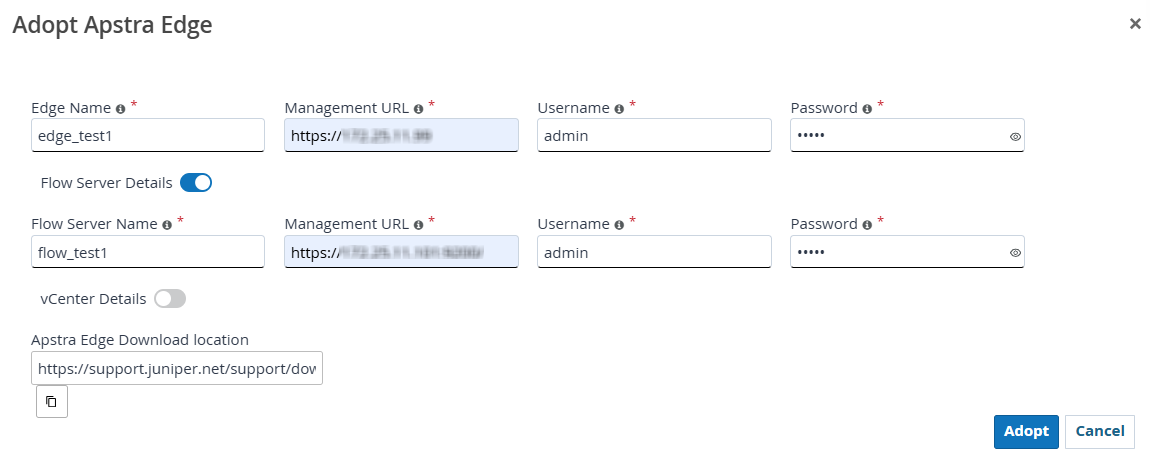Close the Adopt Apstra Edge dialog
The height and width of the screenshot is (463, 1150).
[1135, 24]
